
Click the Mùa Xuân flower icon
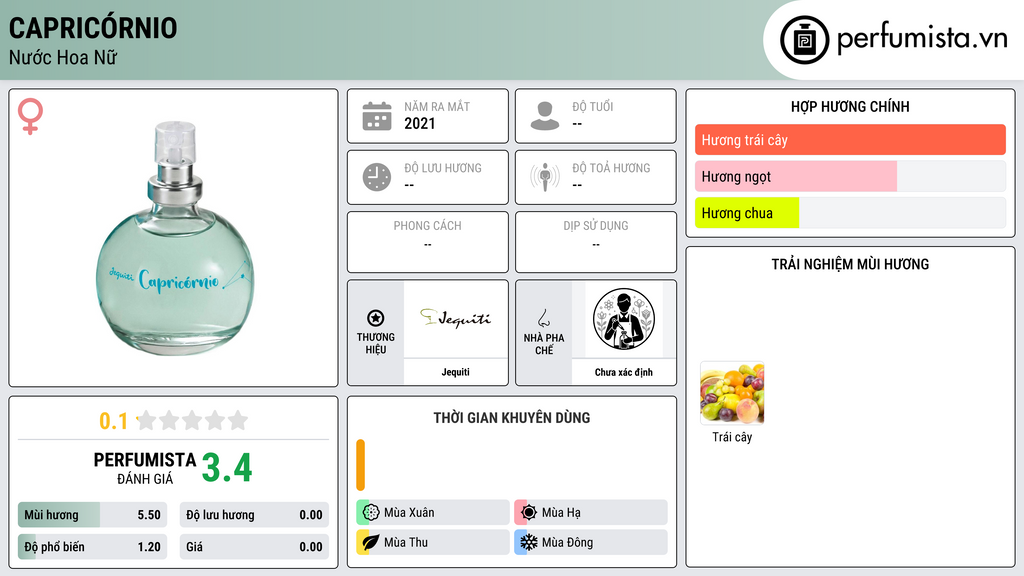371,513
